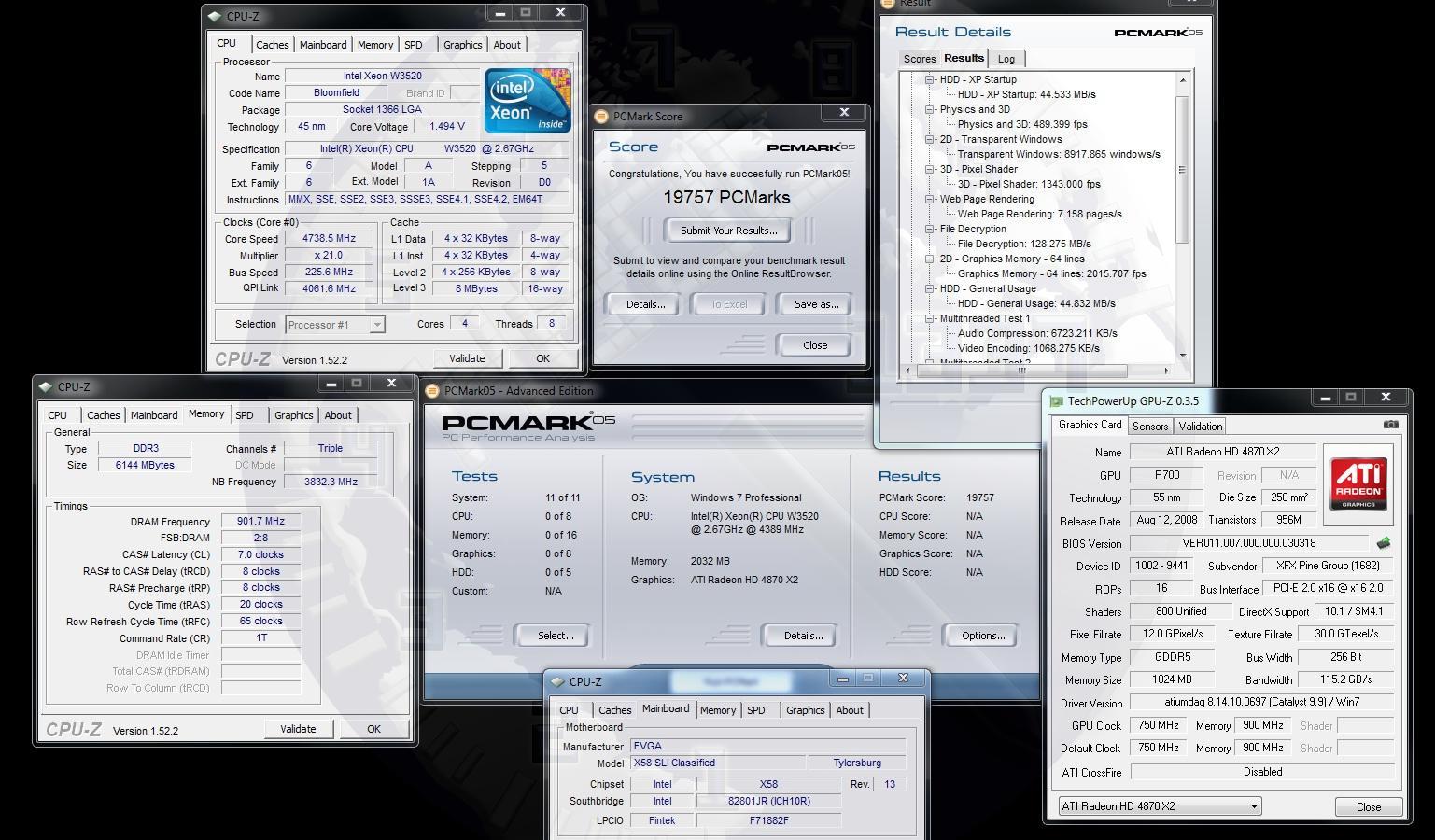Click the PCMark05 Advanced Edition title icon

tap(433, 391)
